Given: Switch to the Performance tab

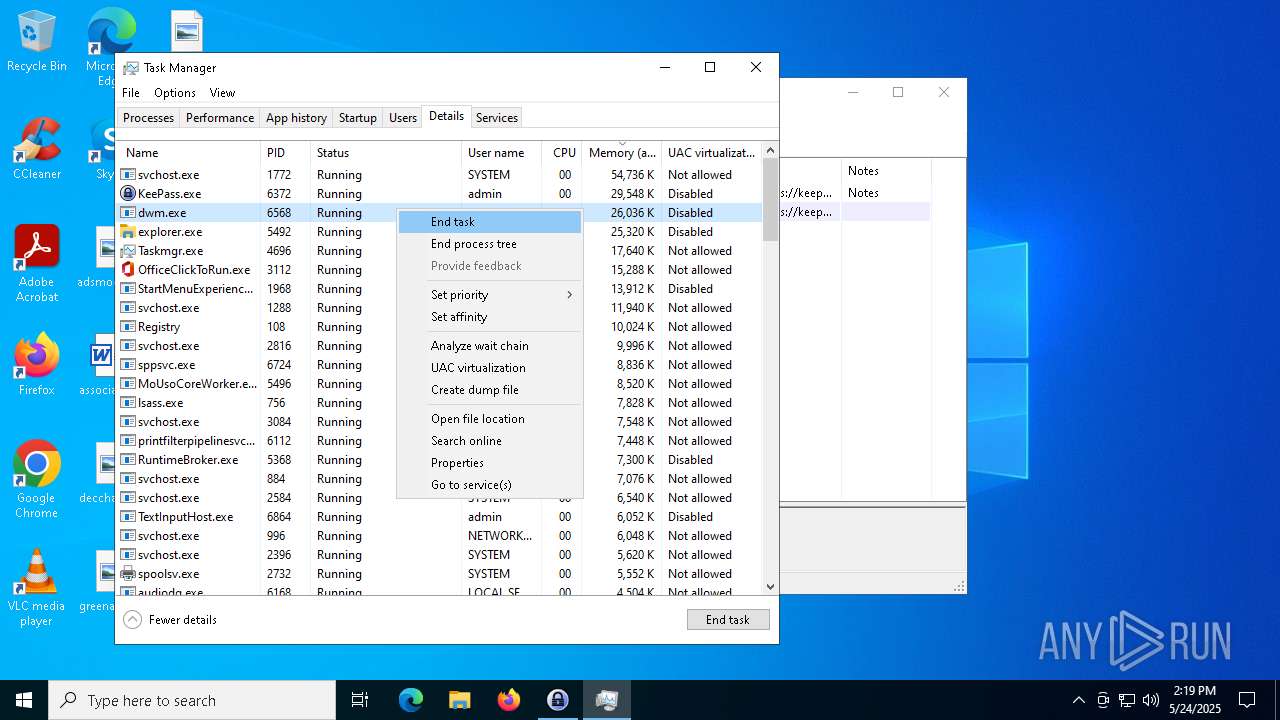Looking at the screenshot, I should click(x=220, y=118).
